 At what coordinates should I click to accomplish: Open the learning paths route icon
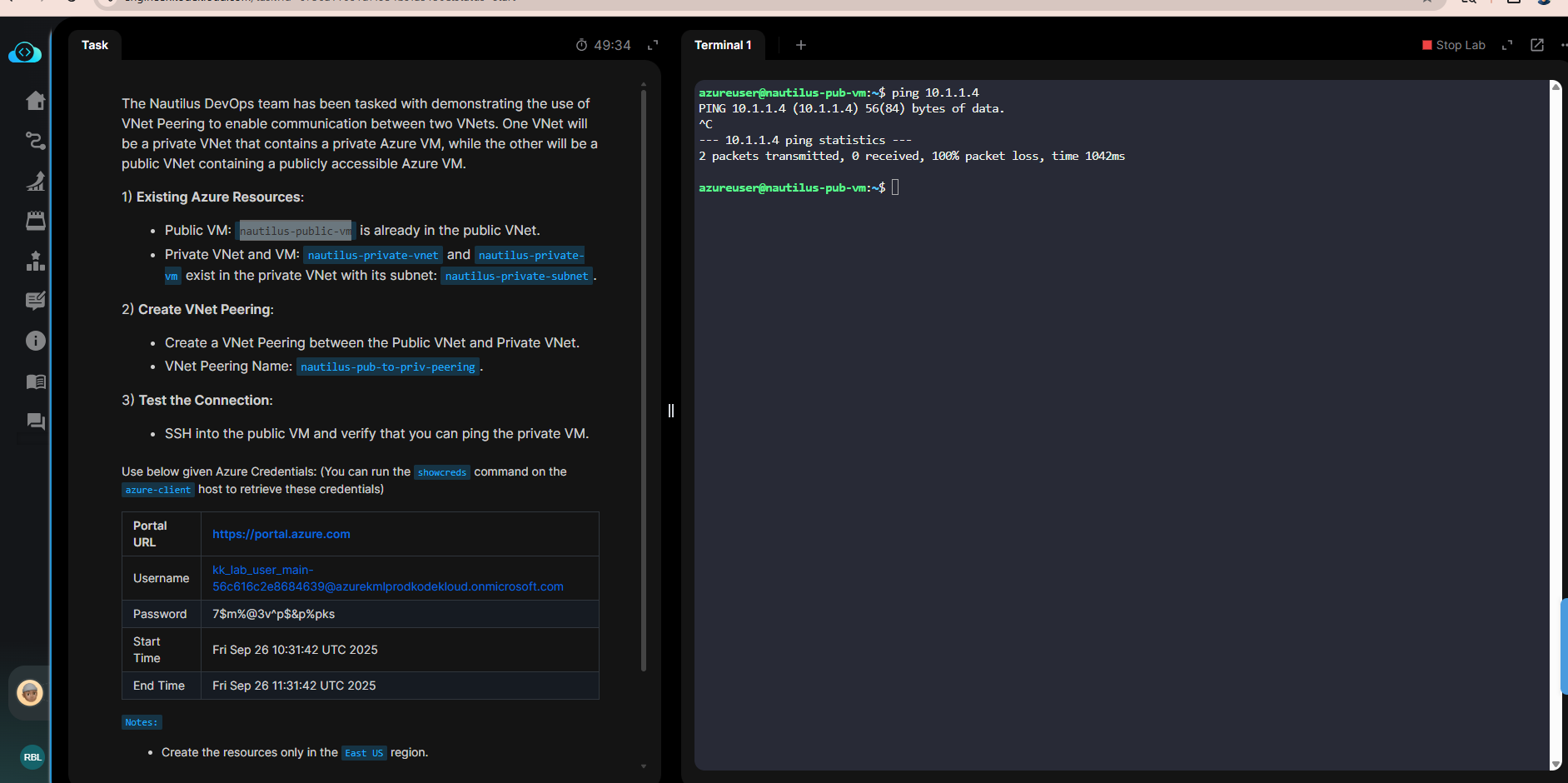(35, 141)
